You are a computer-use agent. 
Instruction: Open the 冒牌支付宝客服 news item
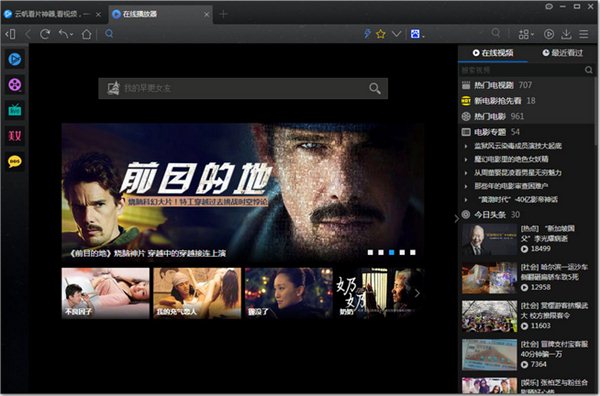point(526,354)
